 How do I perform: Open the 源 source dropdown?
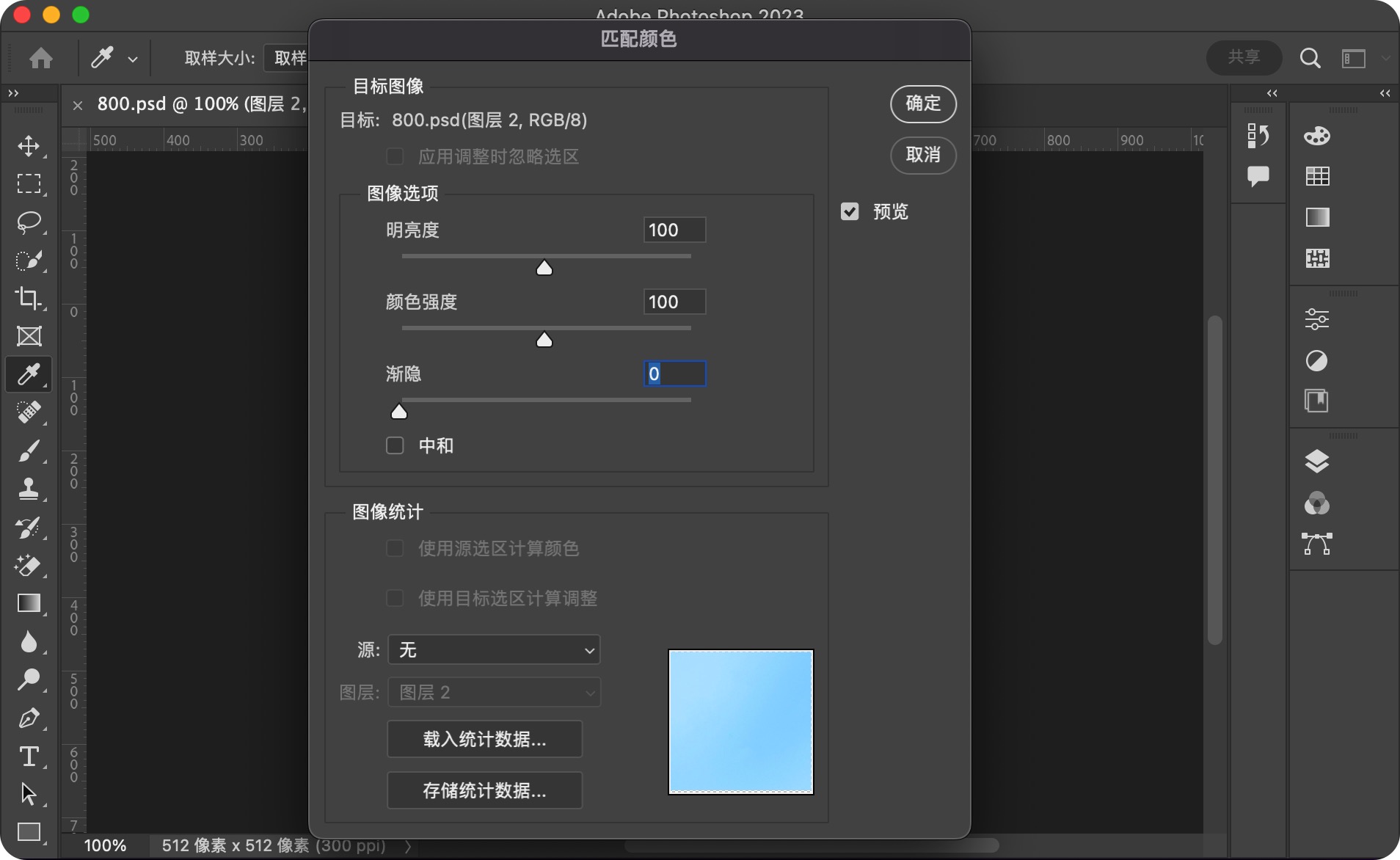click(x=494, y=649)
